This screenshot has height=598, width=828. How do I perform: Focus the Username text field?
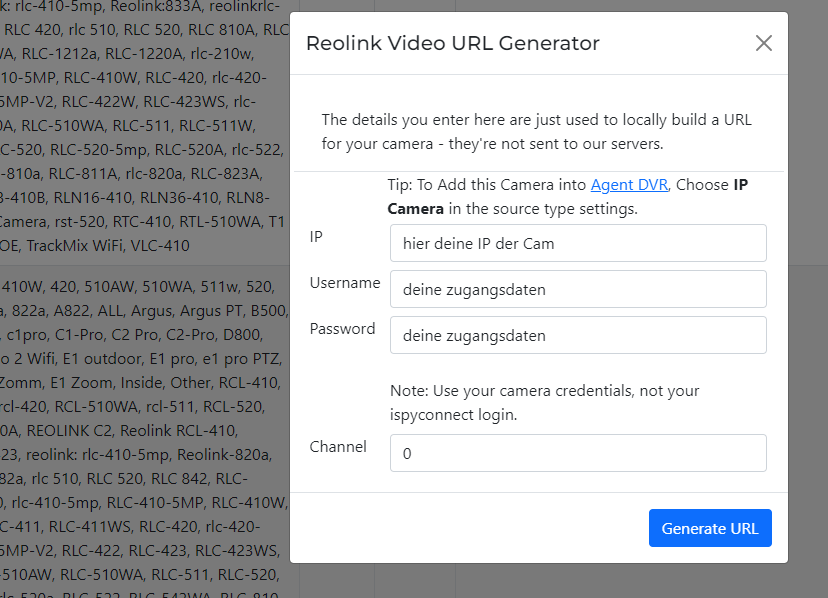click(578, 289)
